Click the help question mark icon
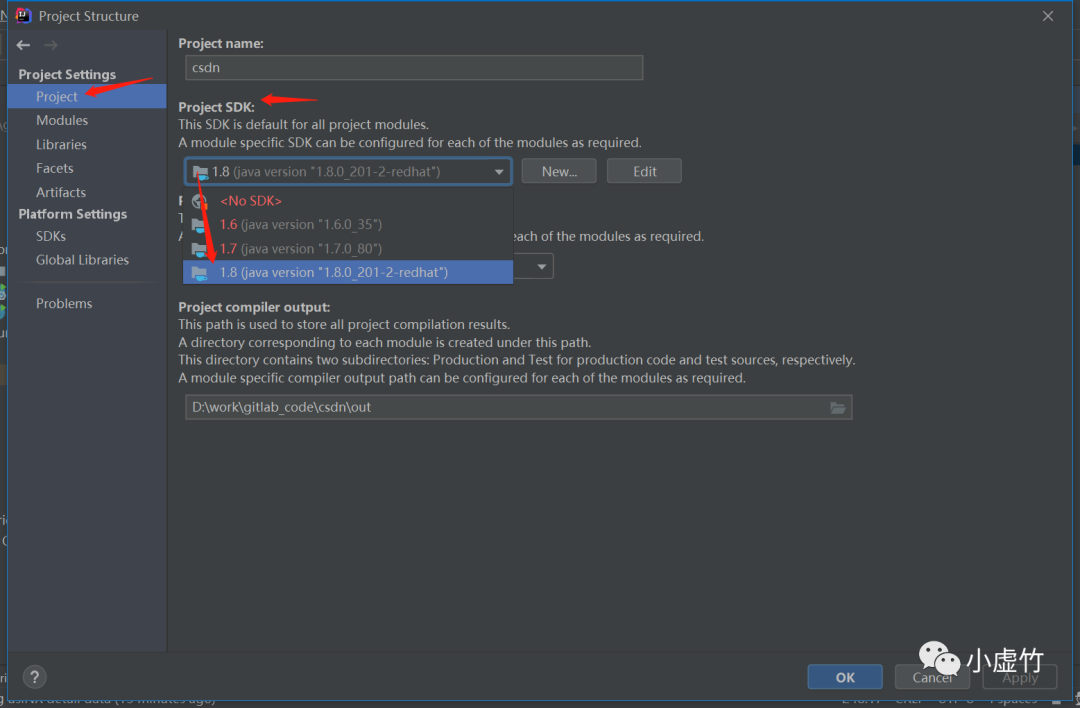This screenshot has width=1080, height=708. (x=34, y=677)
